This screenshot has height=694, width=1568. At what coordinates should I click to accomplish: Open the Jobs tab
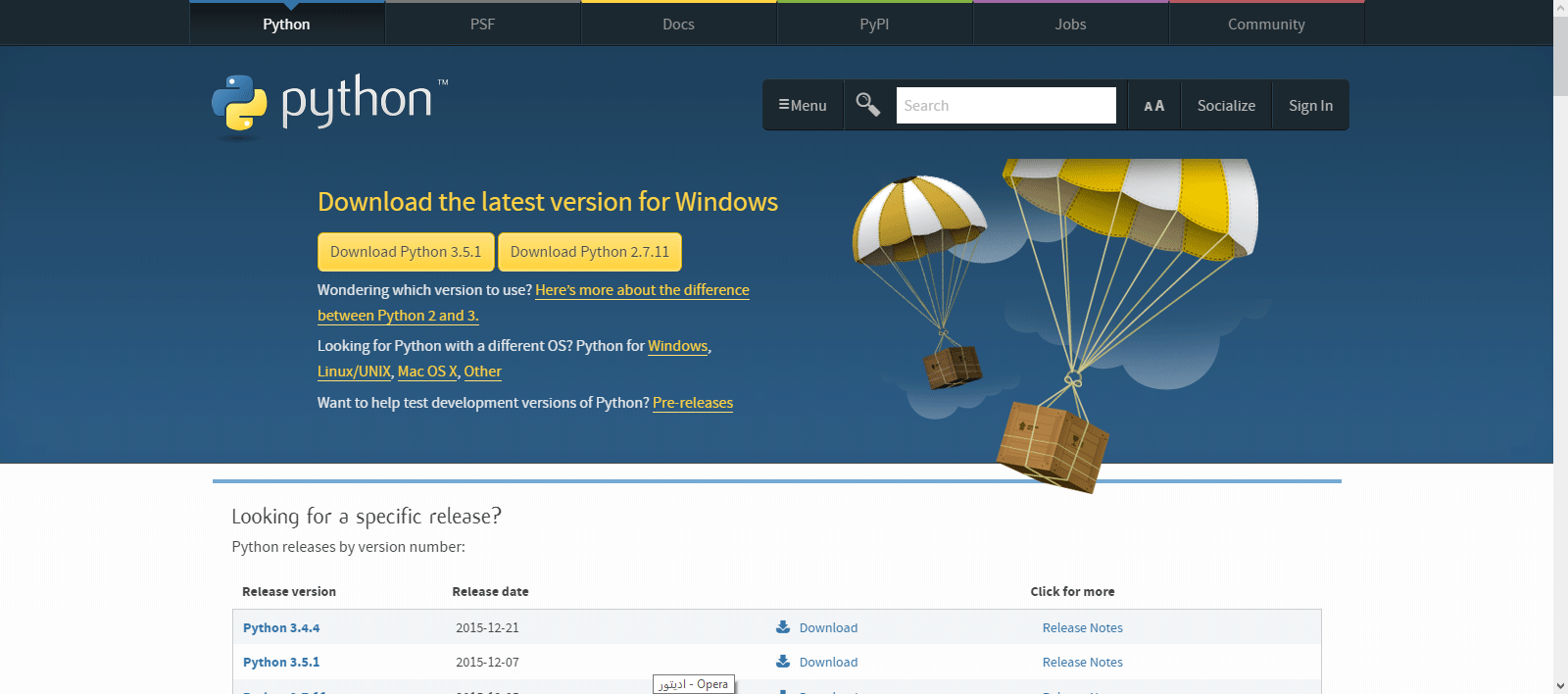click(x=1071, y=24)
